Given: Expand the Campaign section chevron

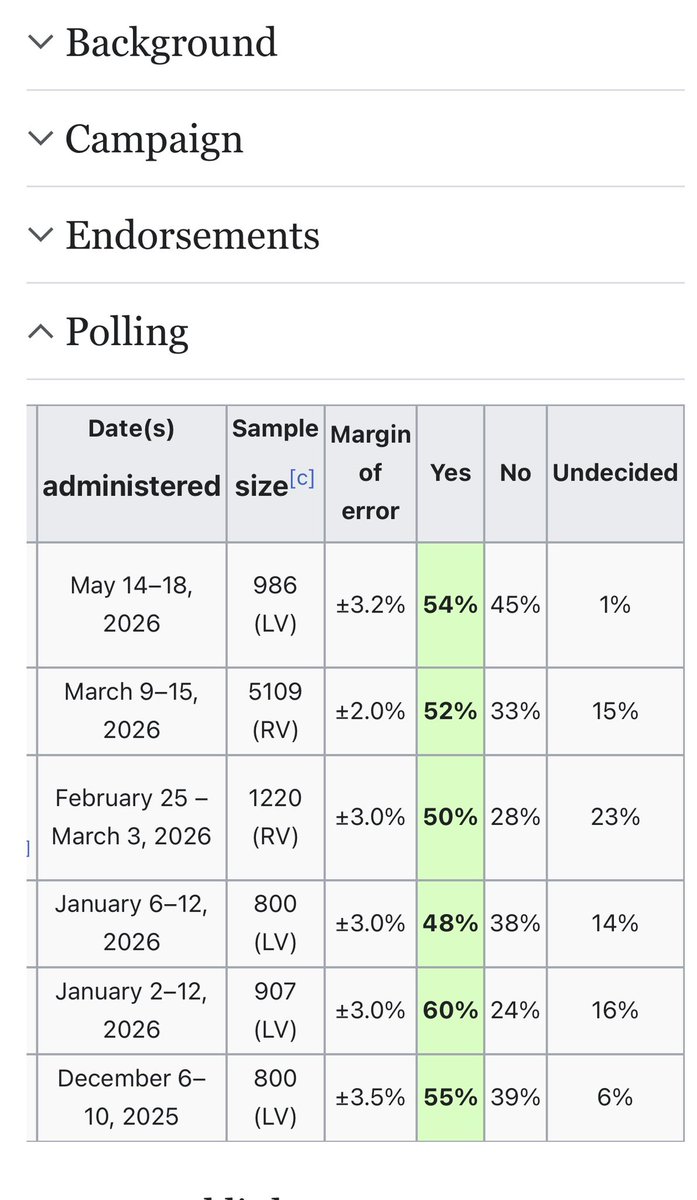Looking at the screenshot, I should tap(40, 138).
